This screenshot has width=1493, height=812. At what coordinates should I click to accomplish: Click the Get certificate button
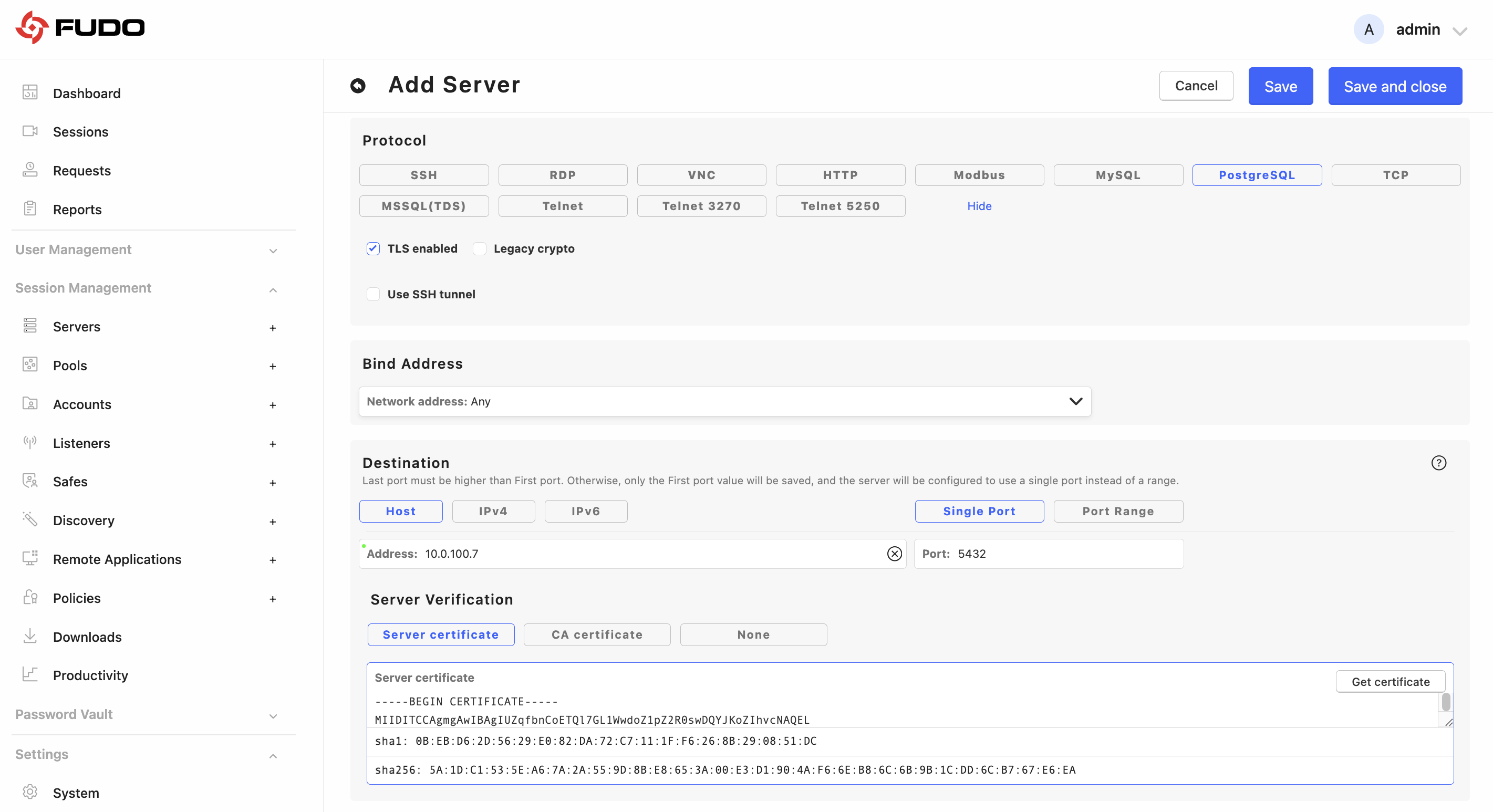(1391, 682)
